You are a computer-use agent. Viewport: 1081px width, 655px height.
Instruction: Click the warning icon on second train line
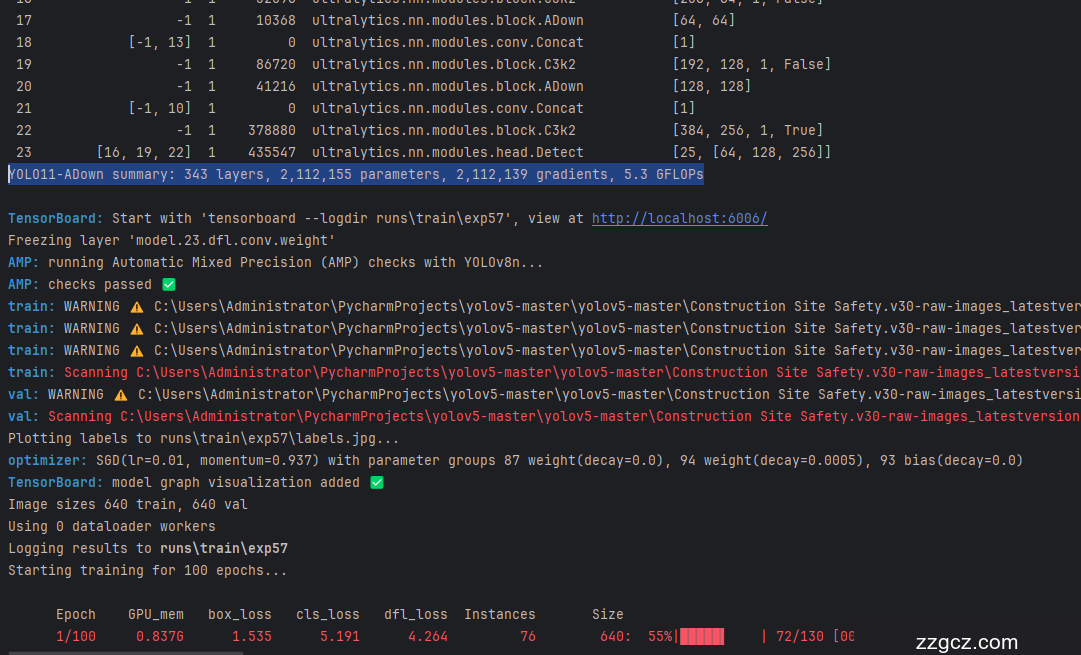[x=136, y=328]
